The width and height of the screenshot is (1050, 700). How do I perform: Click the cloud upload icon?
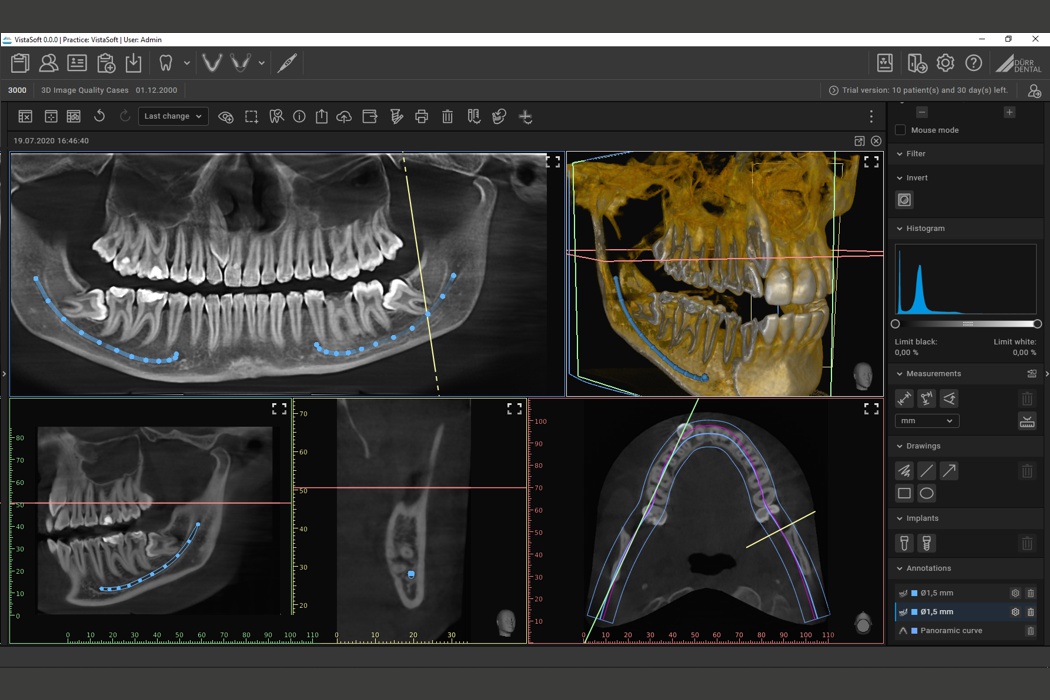point(344,117)
